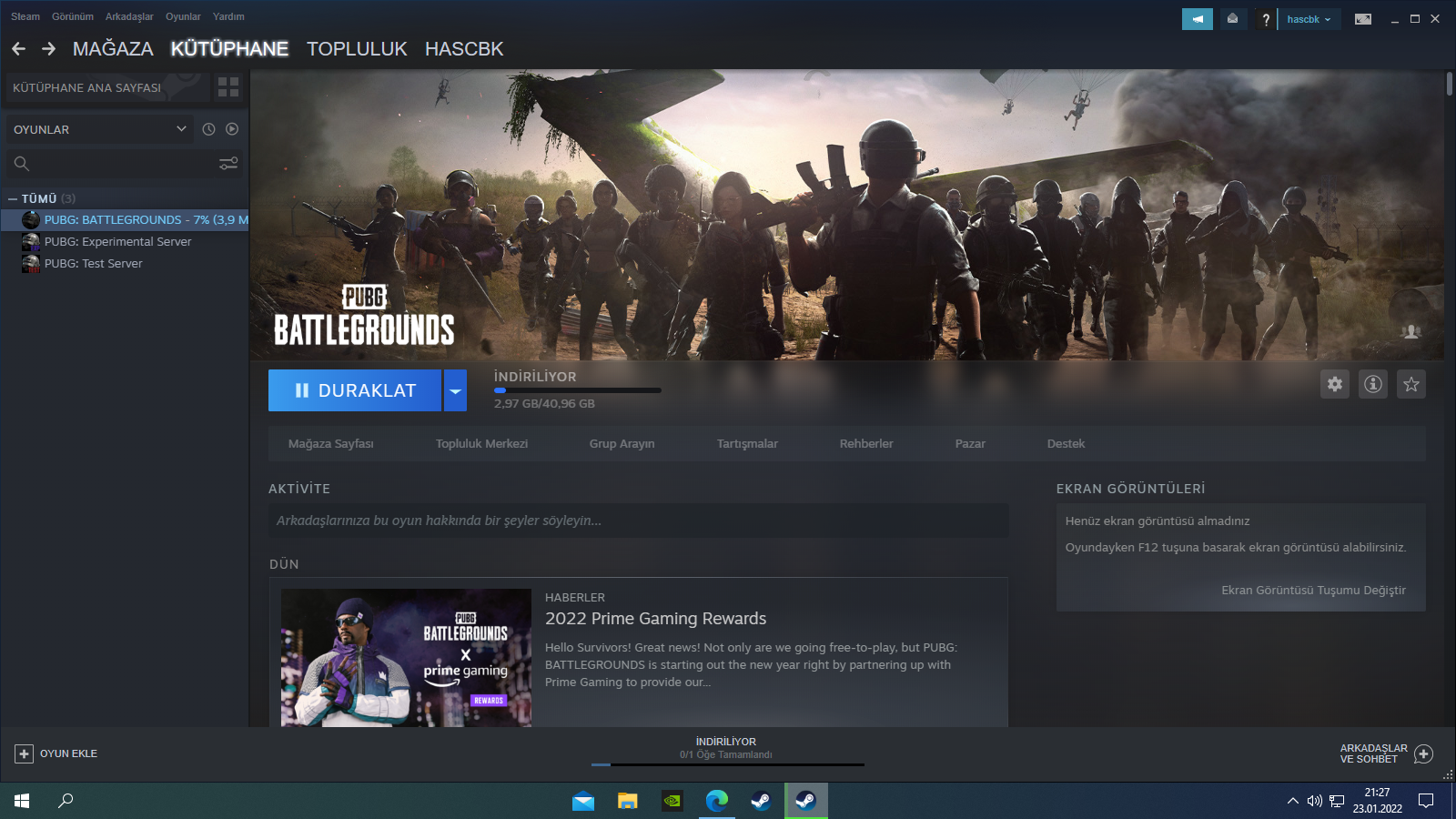Open Topluluk Merkezi link
The image size is (1456, 819).
pos(481,444)
